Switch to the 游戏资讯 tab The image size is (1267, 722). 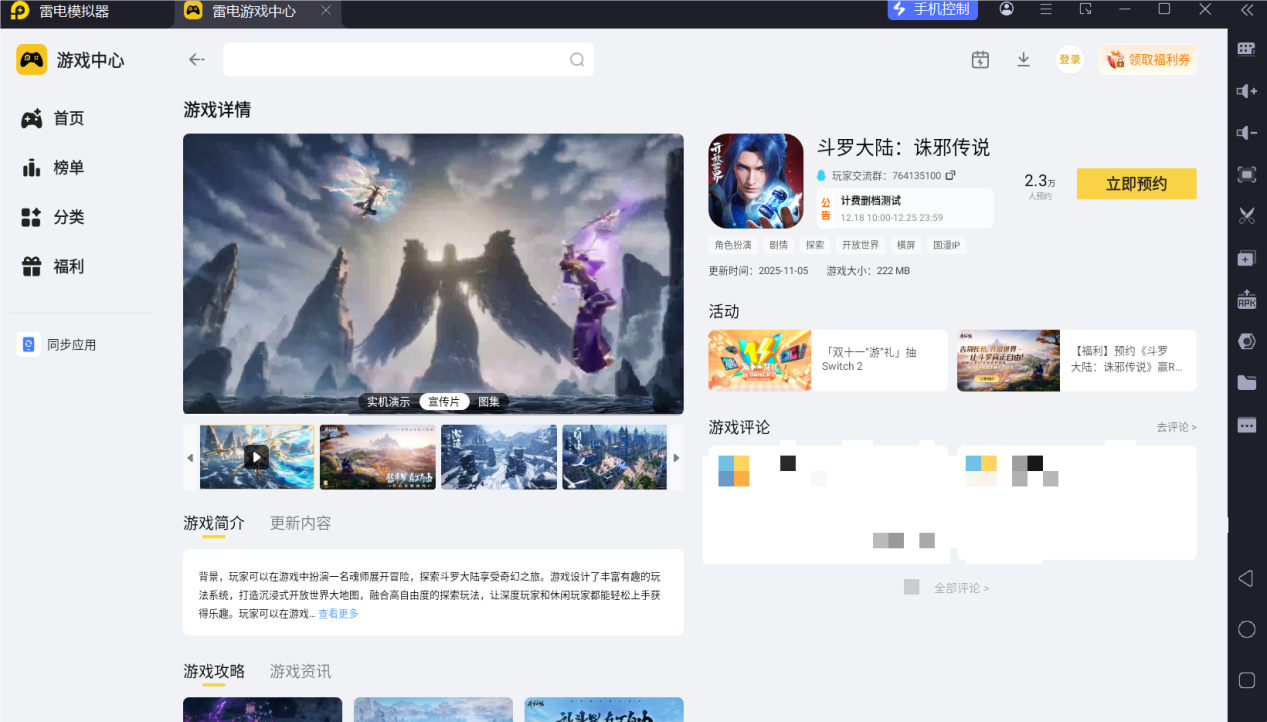click(299, 671)
